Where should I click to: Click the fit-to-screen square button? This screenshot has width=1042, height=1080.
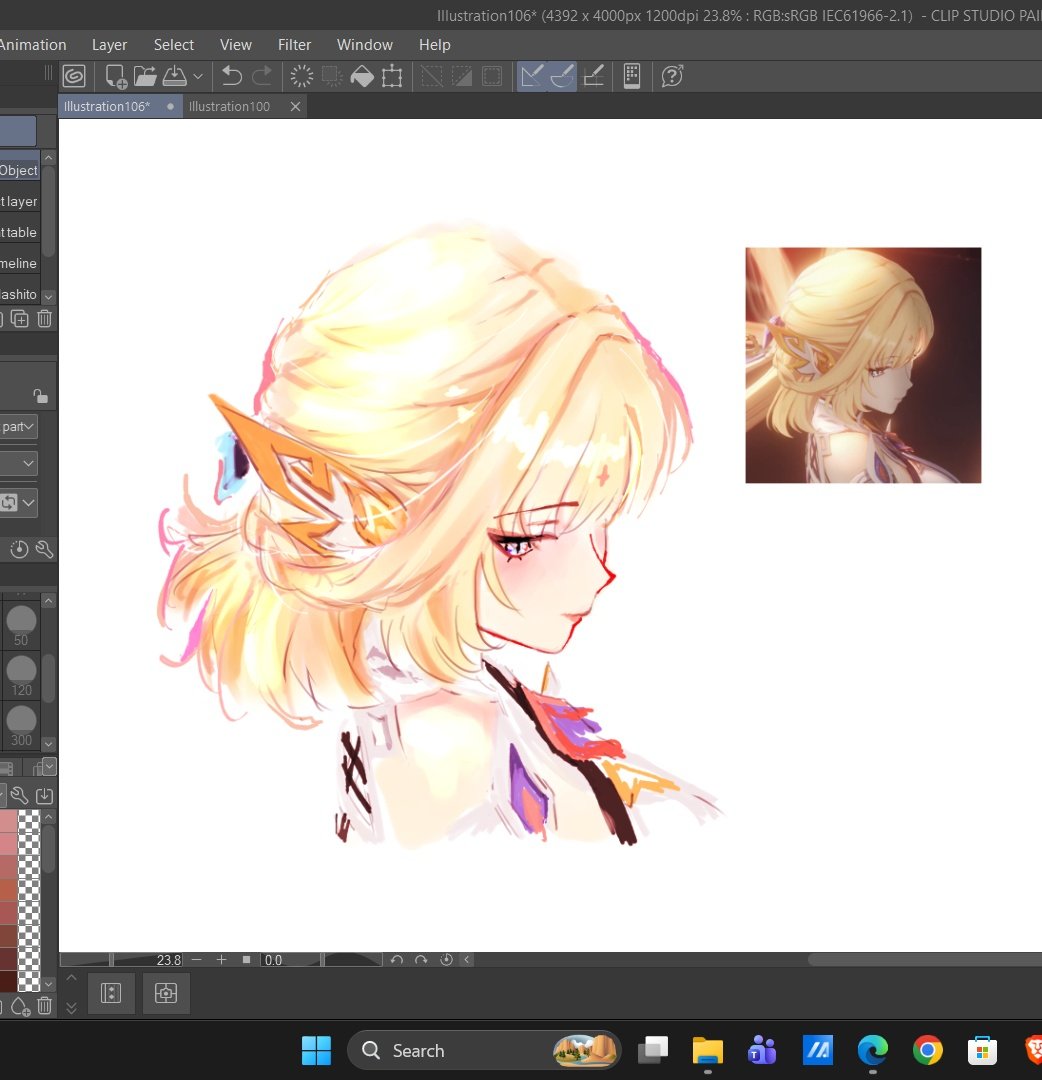click(x=246, y=959)
